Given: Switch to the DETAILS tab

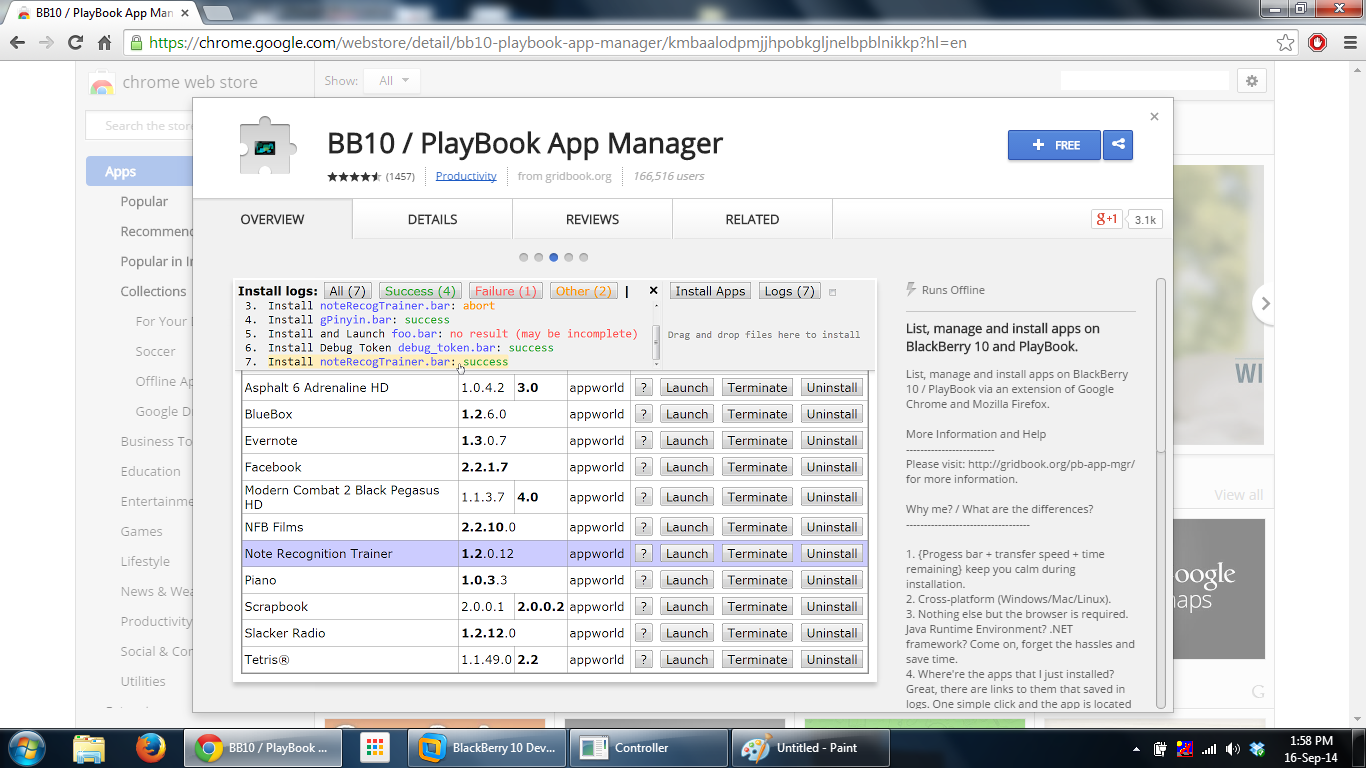Looking at the screenshot, I should [x=432, y=219].
